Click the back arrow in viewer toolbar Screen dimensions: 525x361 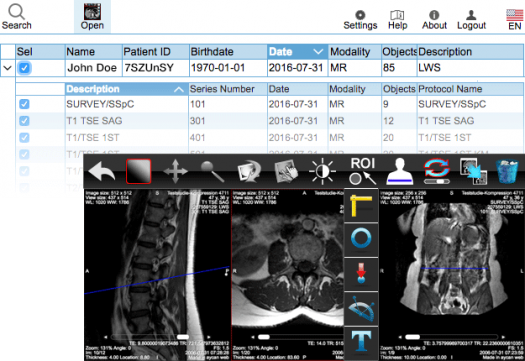pyautogui.click(x=101, y=171)
